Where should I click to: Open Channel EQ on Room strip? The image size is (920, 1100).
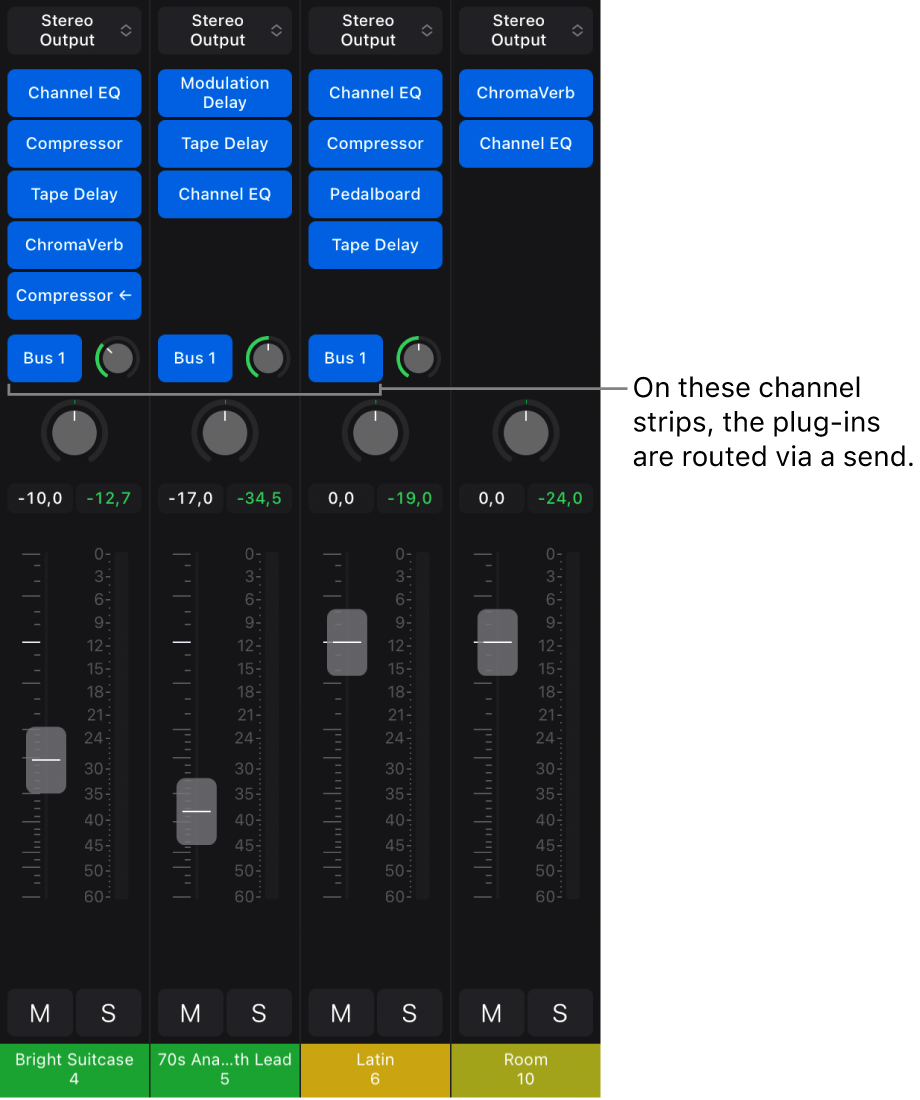click(526, 144)
